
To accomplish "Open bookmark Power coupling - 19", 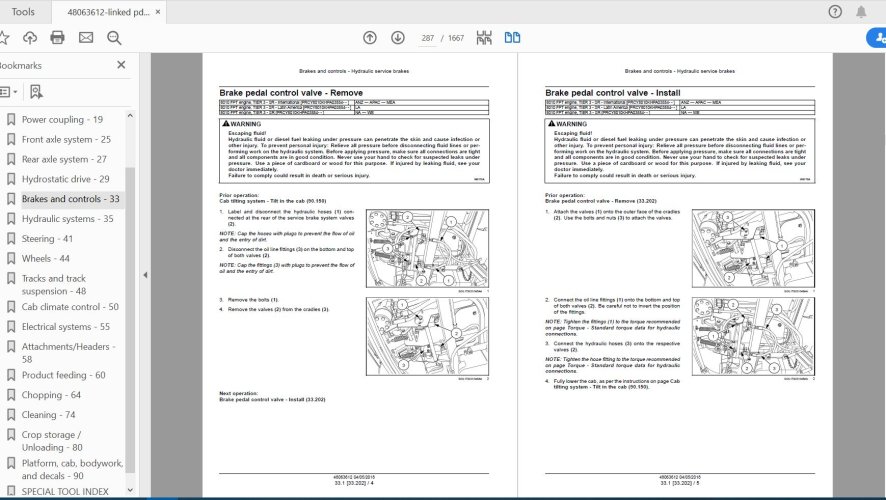I will pyautogui.click(x=62, y=120).
